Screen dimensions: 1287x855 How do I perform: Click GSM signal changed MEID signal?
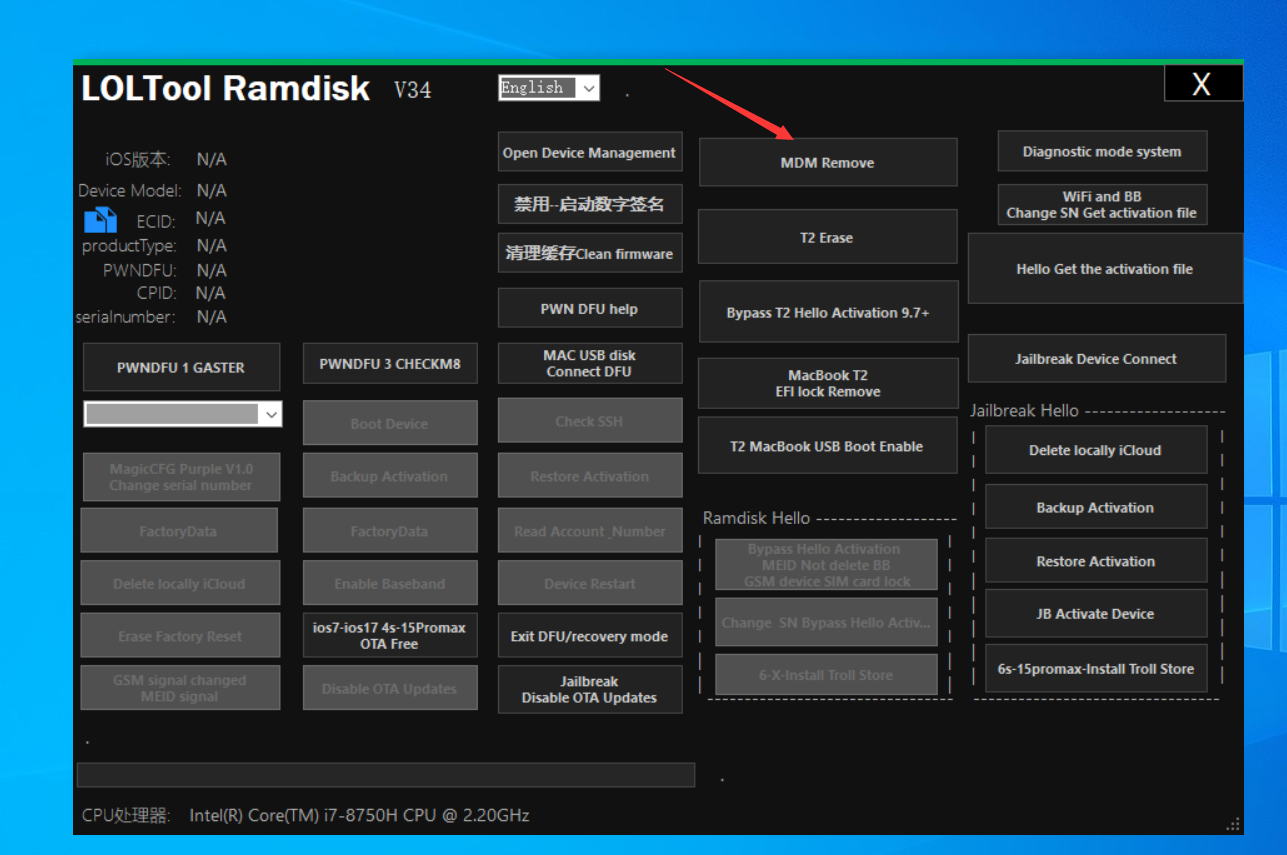pos(180,688)
